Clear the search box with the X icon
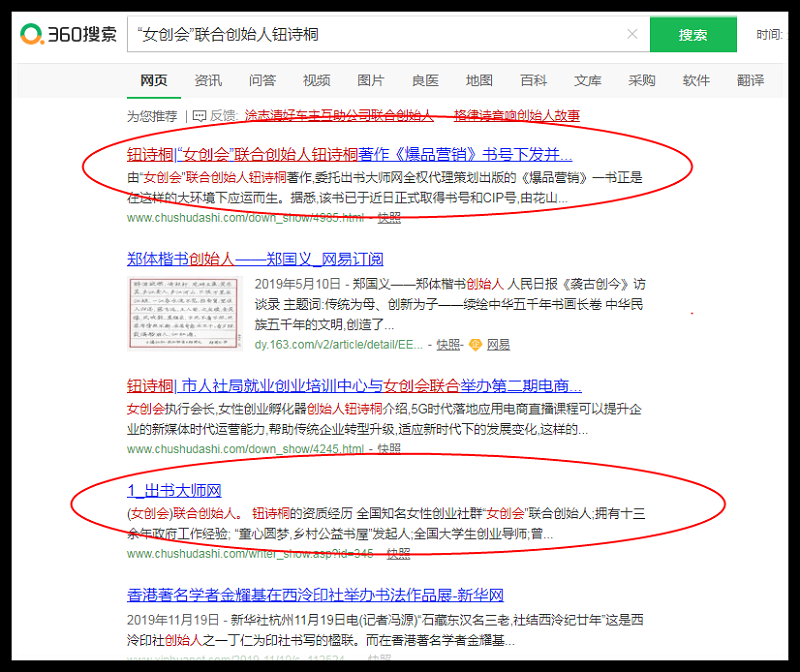Image resolution: width=800 pixels, height=672 pixels. [x=631, y=34]
